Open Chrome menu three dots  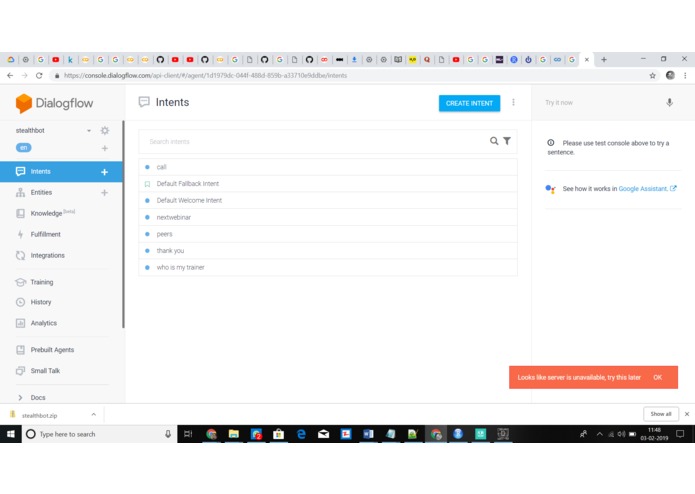click(x=685, y=76)
